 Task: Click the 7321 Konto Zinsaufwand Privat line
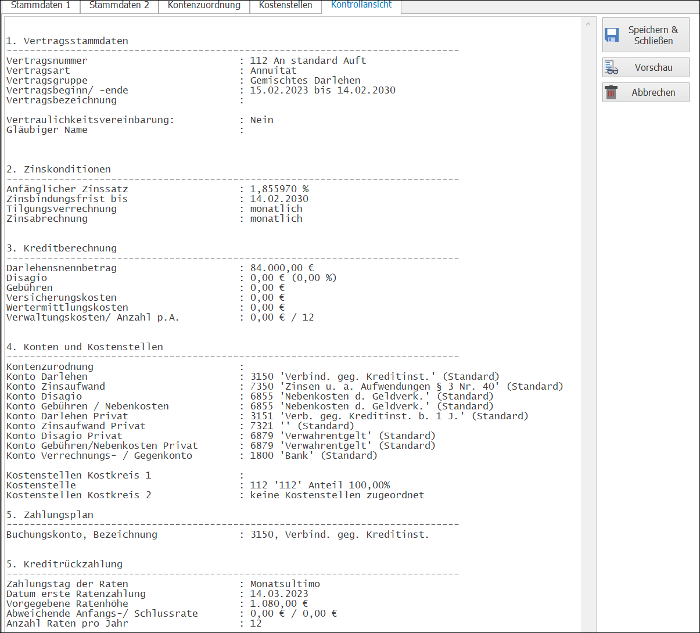click(x=302, y=426)
